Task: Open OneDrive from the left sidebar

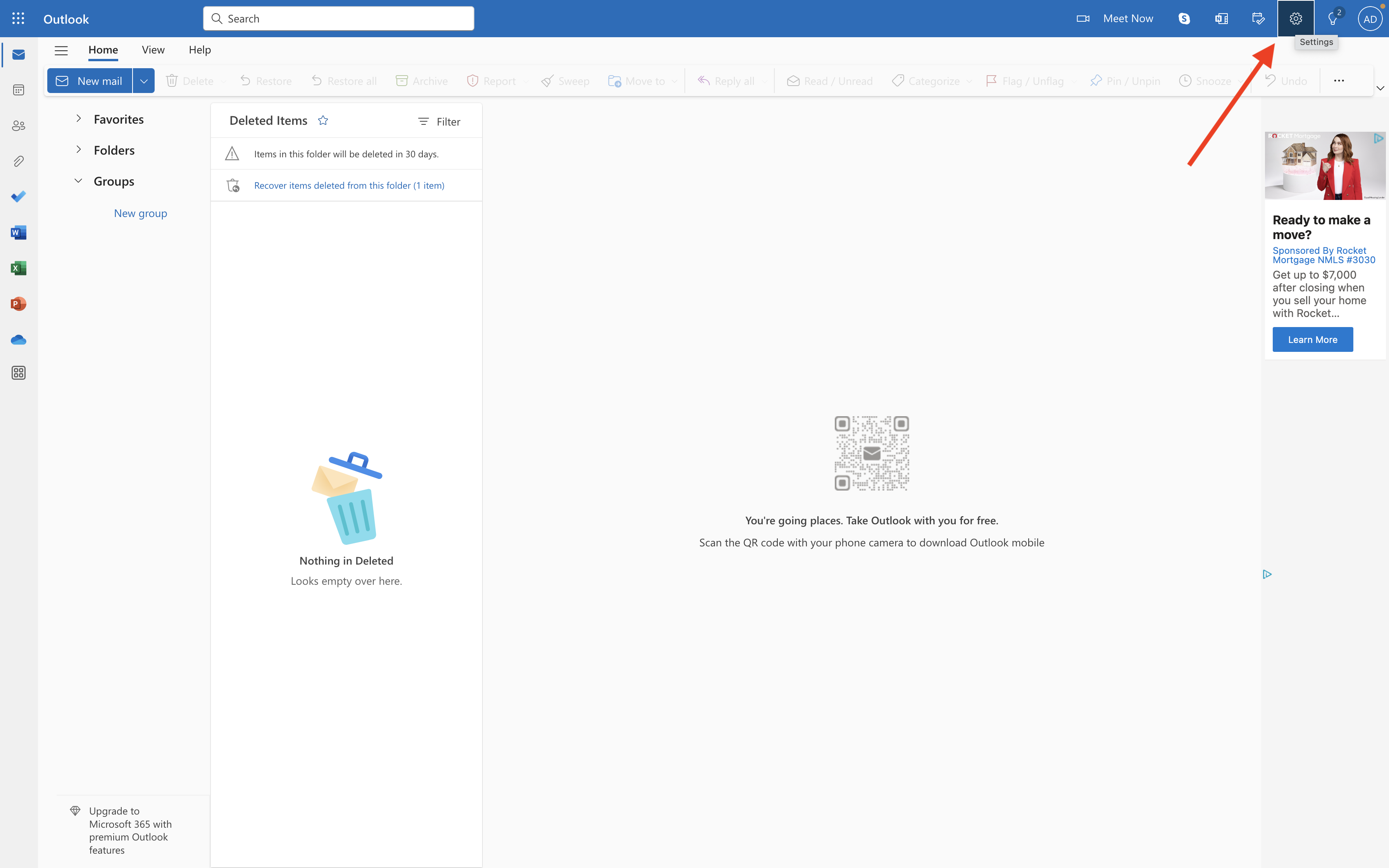Action: (18, 340)
